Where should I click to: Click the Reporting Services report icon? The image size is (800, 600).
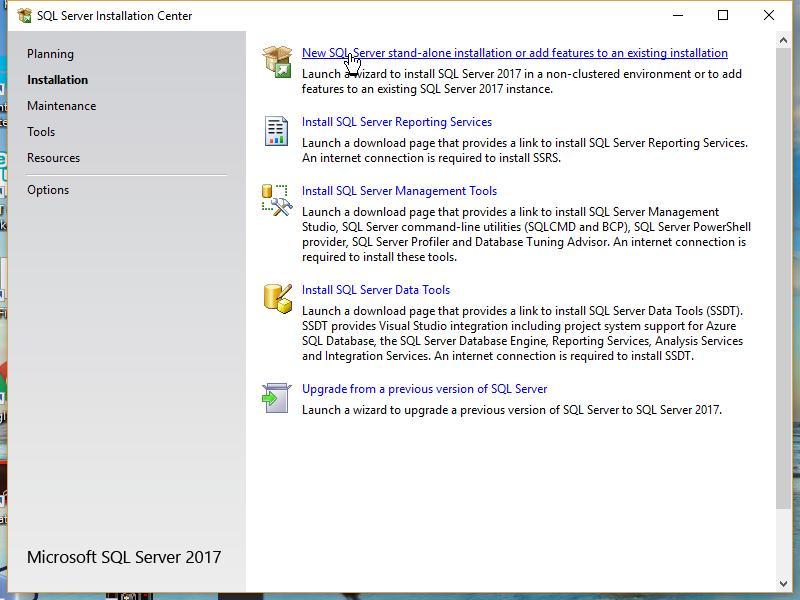[x=277, y=131]
